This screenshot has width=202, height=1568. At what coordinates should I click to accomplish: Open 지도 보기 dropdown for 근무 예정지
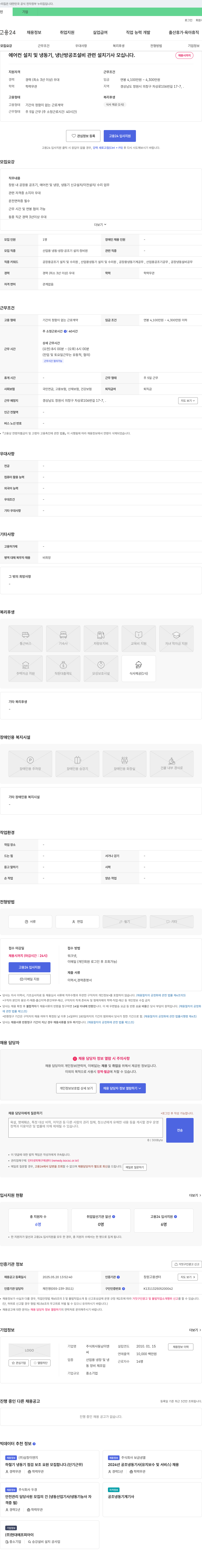click(188, 400)
